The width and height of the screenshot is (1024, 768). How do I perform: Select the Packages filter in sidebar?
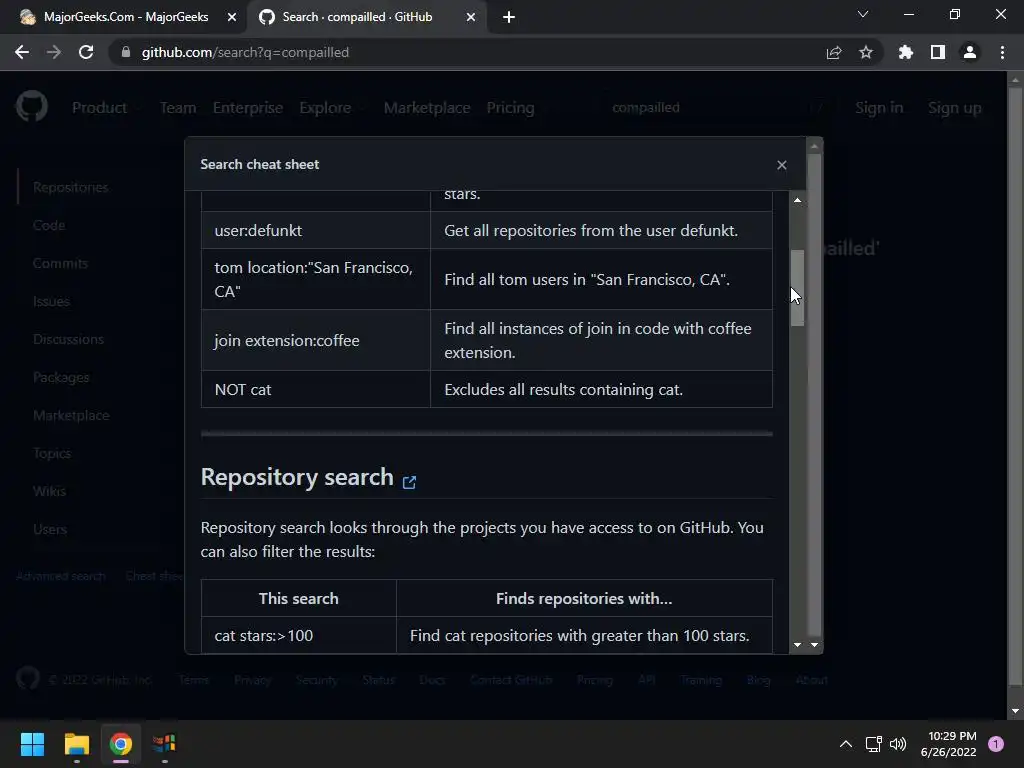(61, 377)
